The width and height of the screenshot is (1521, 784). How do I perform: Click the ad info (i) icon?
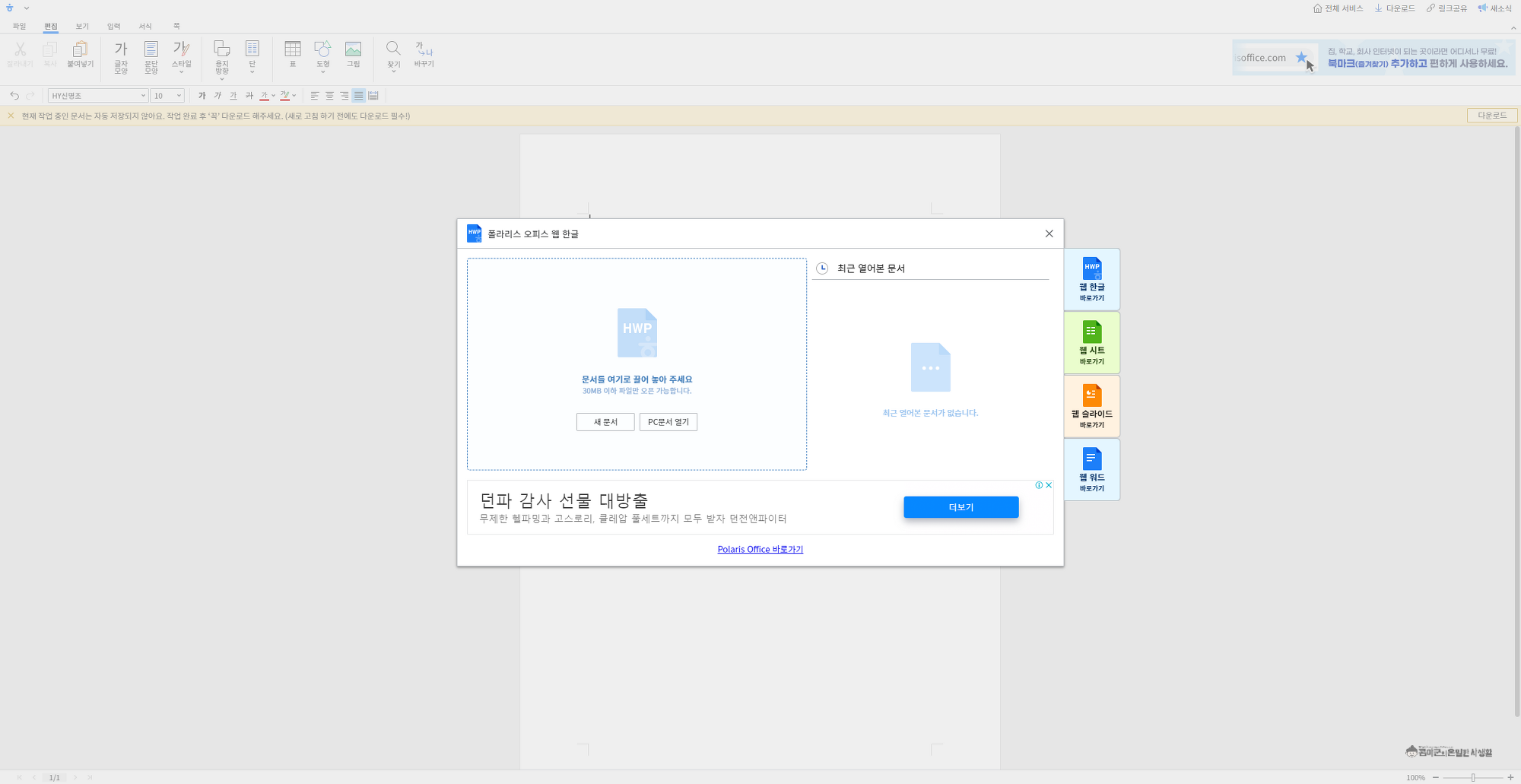1039,485
